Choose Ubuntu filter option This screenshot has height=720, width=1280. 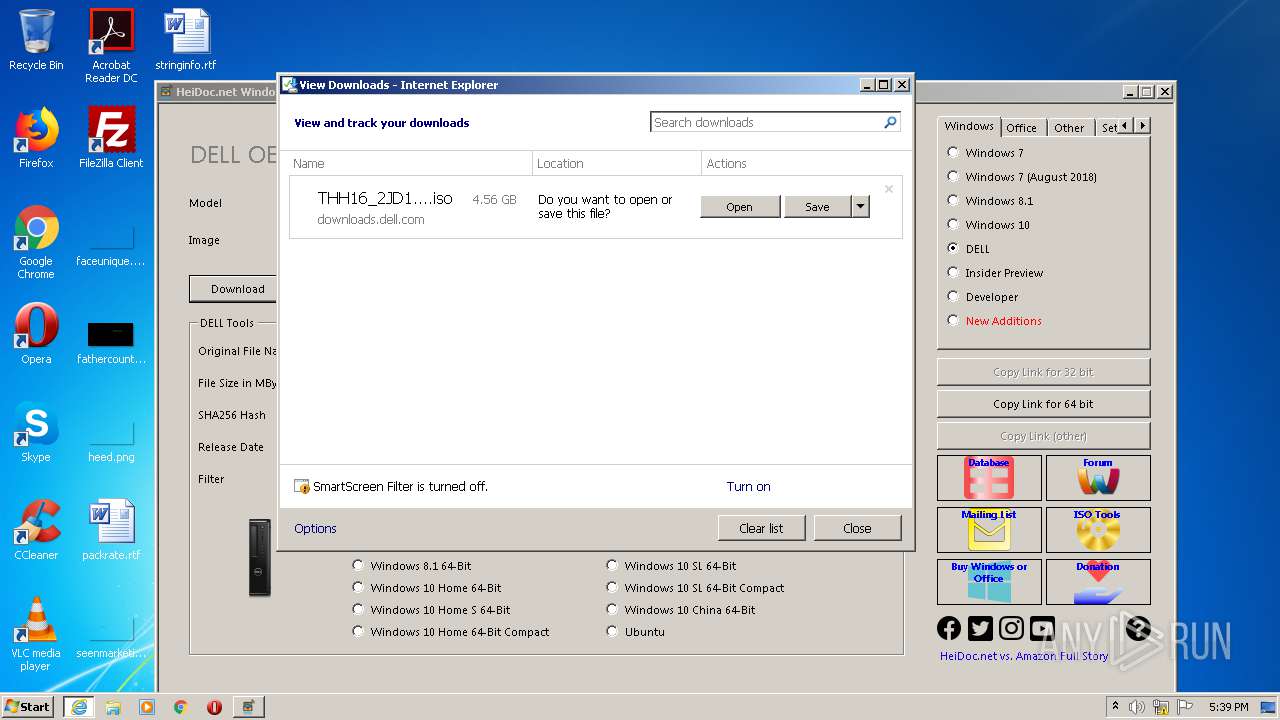pyautogui.click(x=612, y=632)
